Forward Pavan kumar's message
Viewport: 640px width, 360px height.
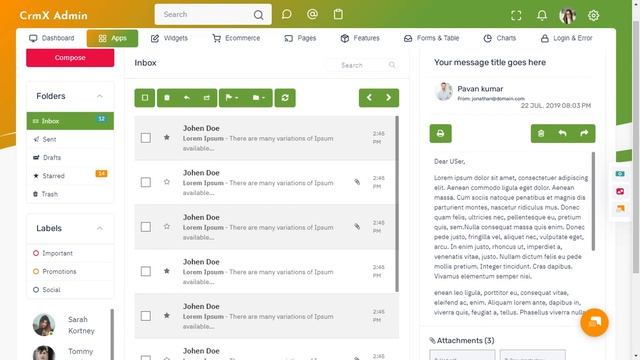coord(584,133)
